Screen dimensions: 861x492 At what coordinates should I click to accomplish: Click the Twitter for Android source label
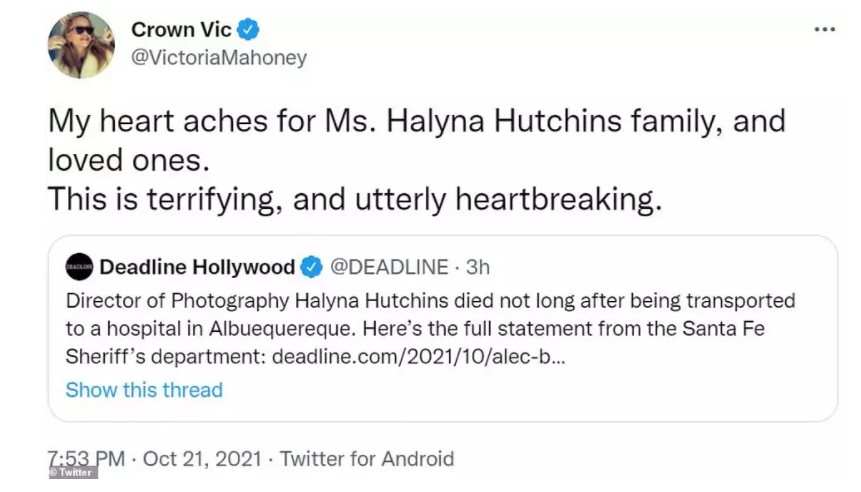(x=367, y=459)
